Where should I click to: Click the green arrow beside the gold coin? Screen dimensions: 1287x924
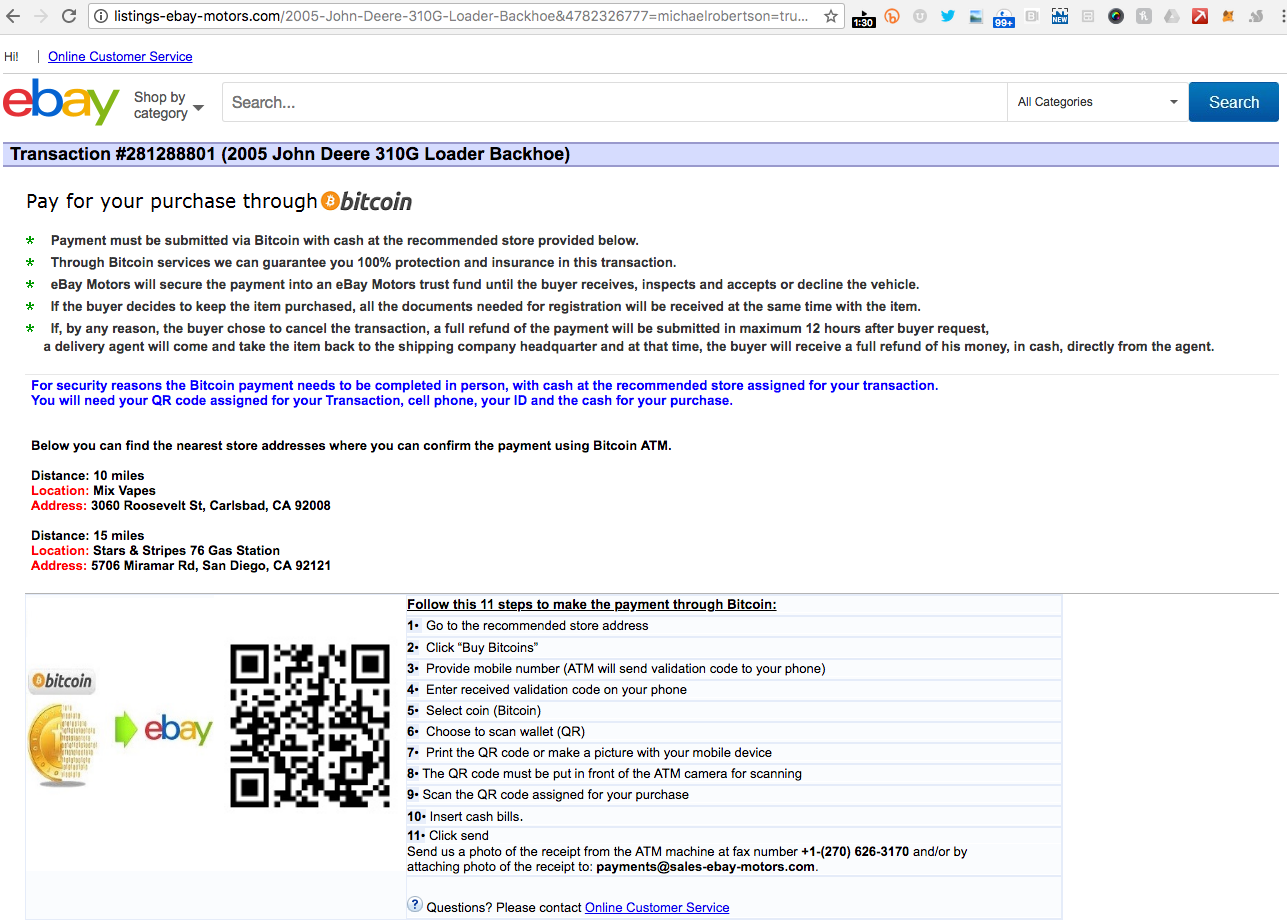(x=126, y=729)
